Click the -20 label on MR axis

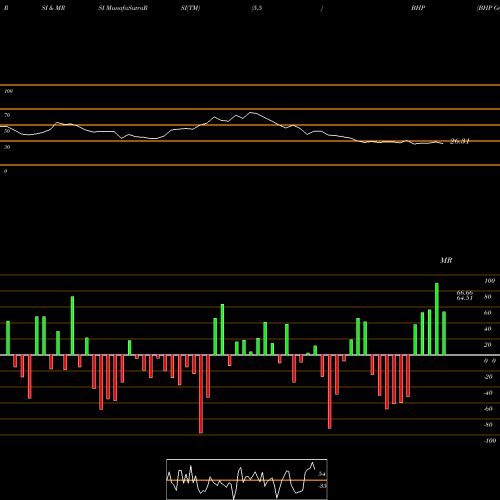(x=488, y=377)
